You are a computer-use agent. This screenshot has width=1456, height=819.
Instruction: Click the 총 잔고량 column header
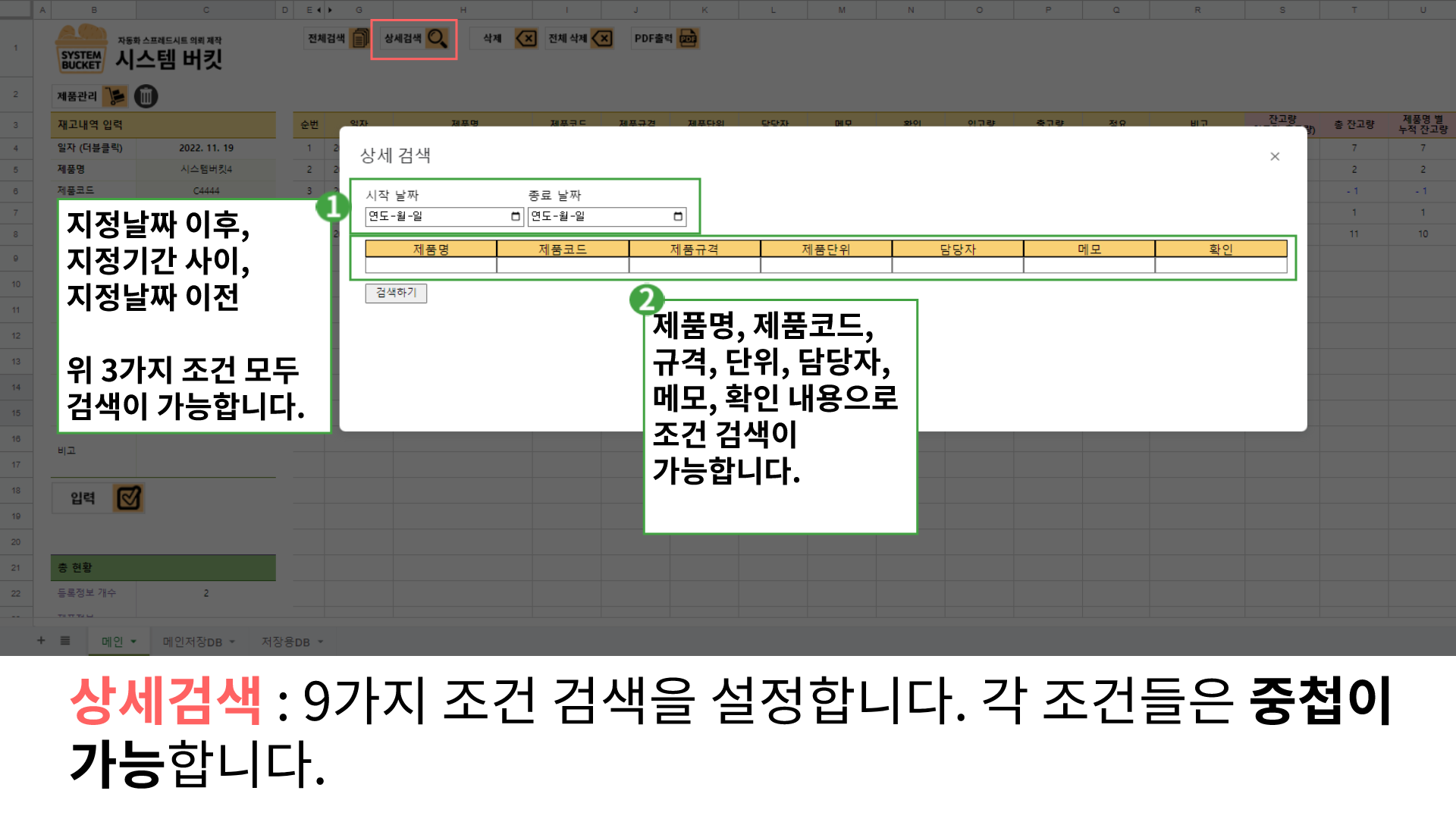pos(1354,124)
